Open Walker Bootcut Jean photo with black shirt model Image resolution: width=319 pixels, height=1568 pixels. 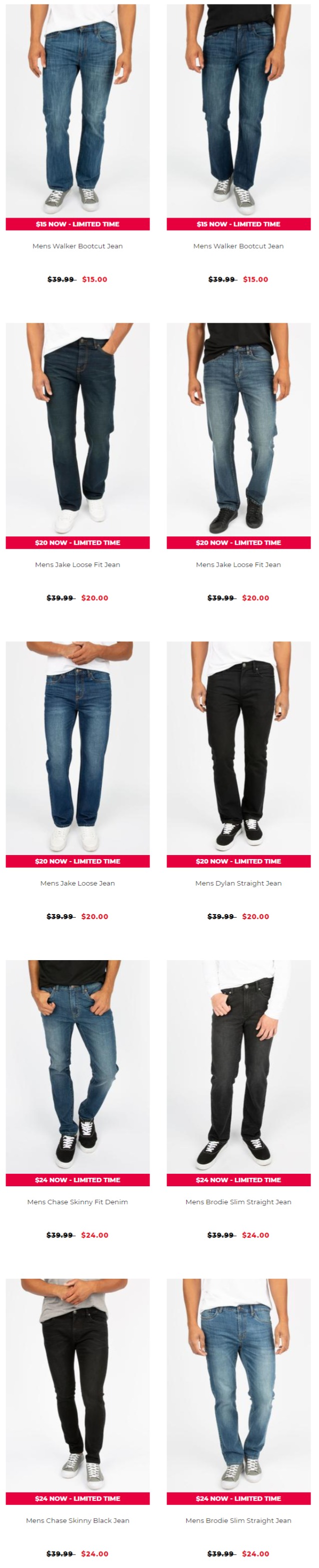click(238, 111)
